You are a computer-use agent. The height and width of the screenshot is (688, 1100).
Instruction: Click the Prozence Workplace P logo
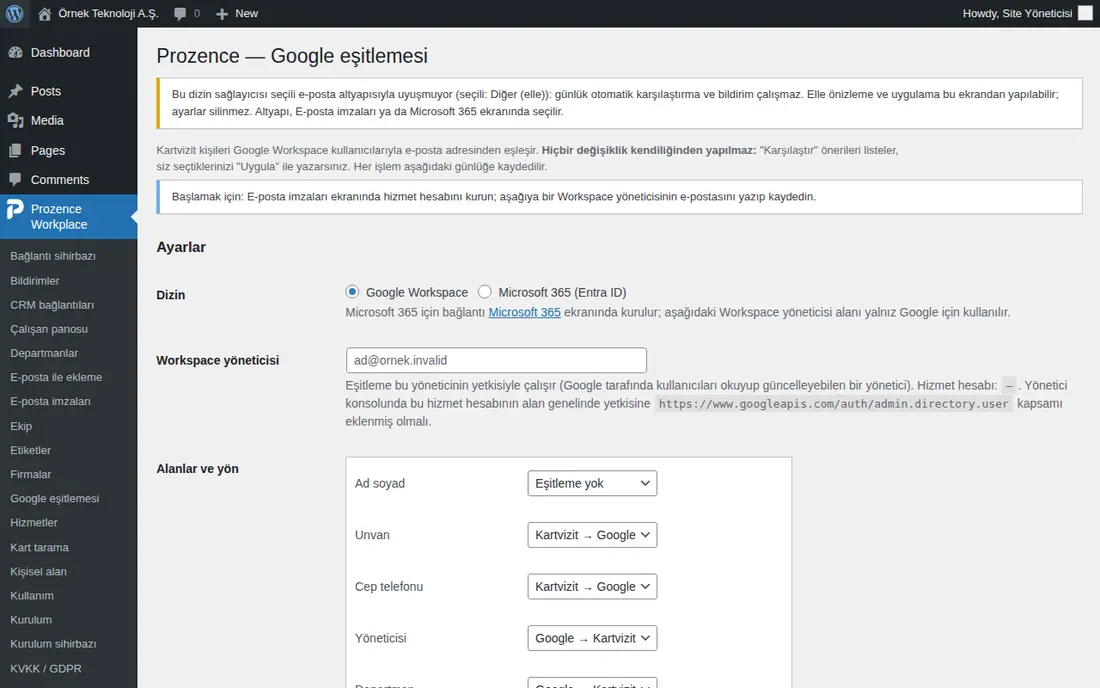pos(15,209)
